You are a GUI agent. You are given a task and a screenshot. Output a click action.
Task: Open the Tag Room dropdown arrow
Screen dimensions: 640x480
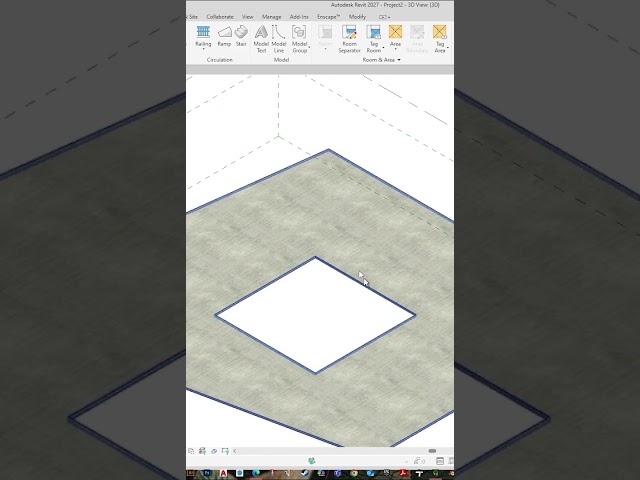(383, 48)
